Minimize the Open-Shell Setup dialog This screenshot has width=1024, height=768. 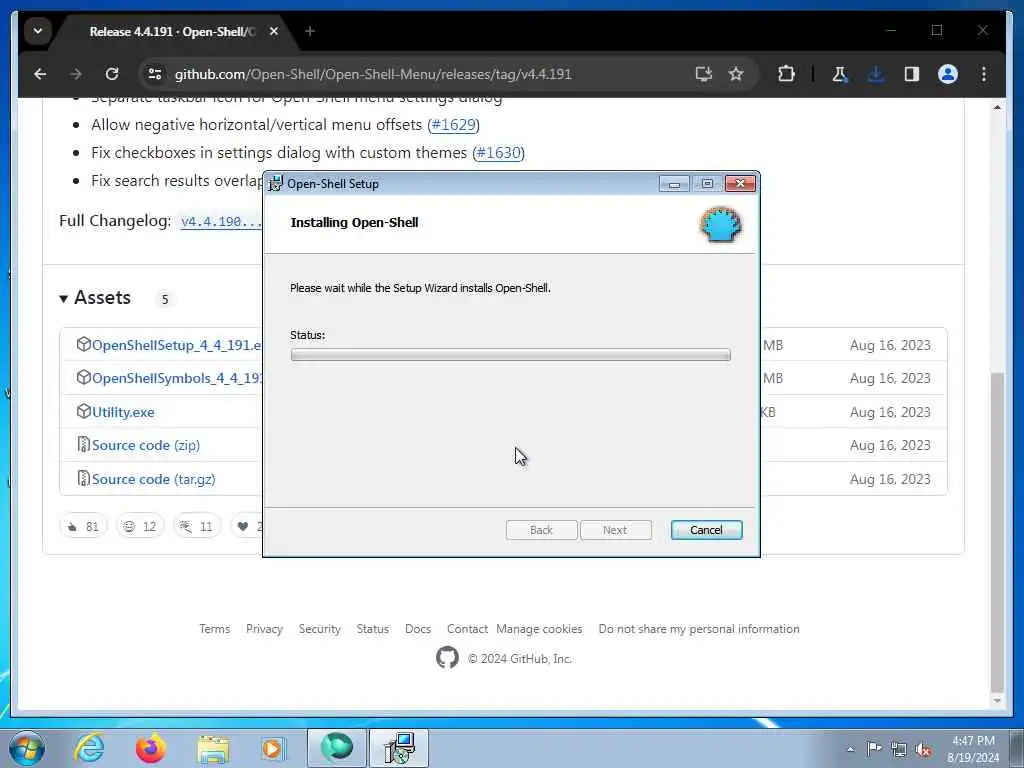coord(674,184)
